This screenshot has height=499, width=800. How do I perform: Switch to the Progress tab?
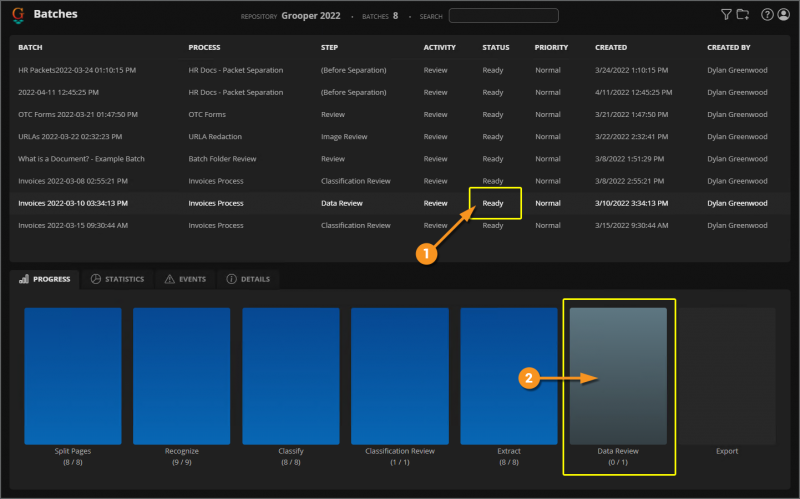45,279
